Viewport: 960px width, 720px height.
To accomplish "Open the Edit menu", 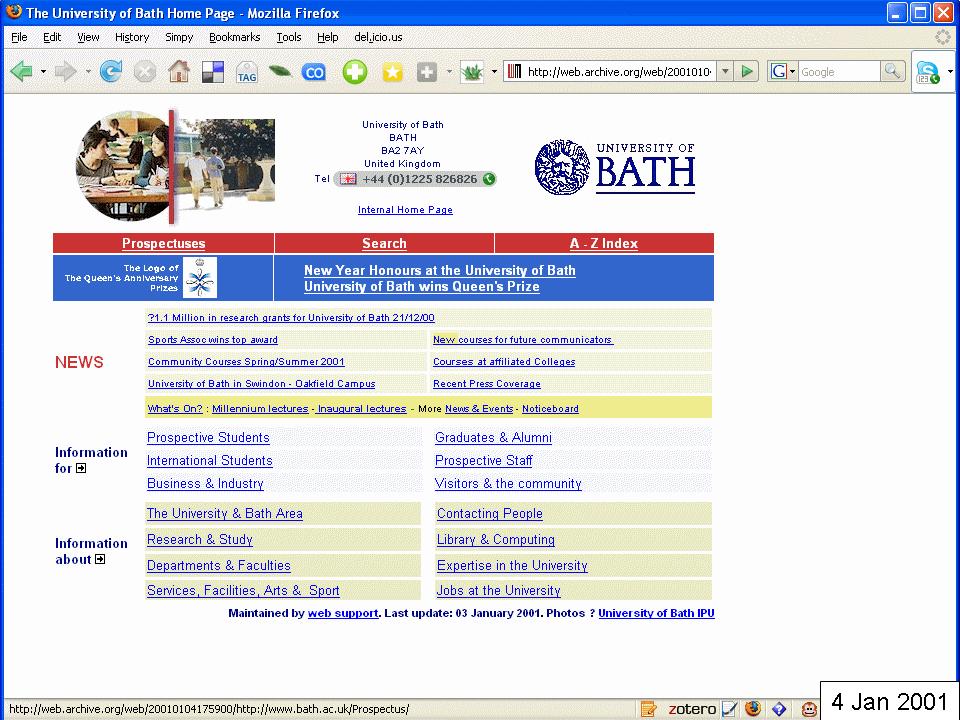I will 52,37.
